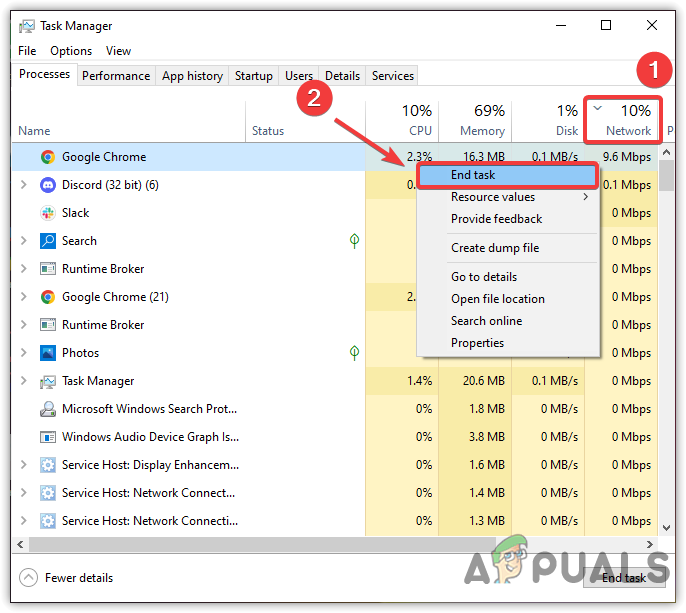Switch to the Users tab
The width and height of the screenshot is (686, 613).
299,76
